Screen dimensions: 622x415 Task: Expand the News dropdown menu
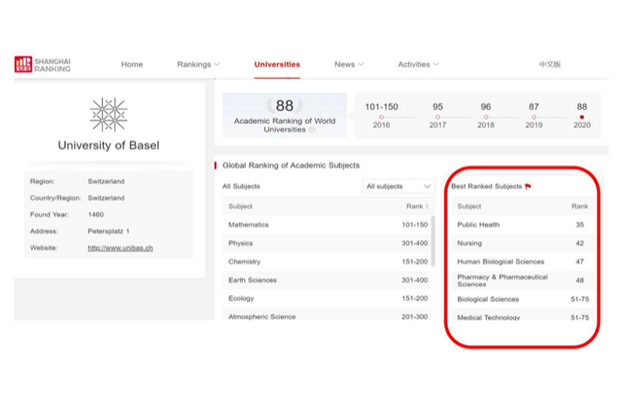click(349, 64)
